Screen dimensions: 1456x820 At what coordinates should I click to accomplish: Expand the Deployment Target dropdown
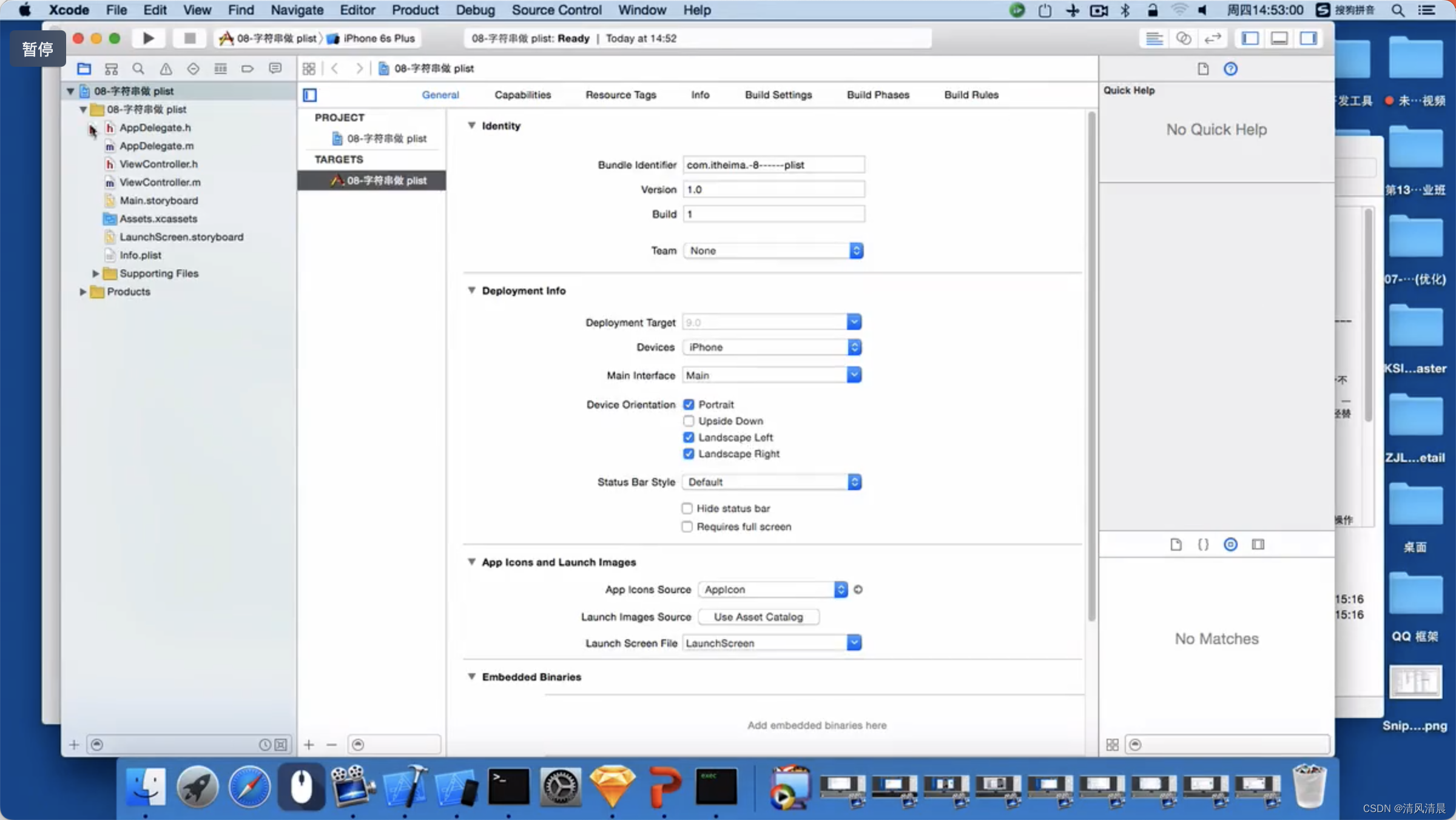pyautogui.click(x=853, y=321)
